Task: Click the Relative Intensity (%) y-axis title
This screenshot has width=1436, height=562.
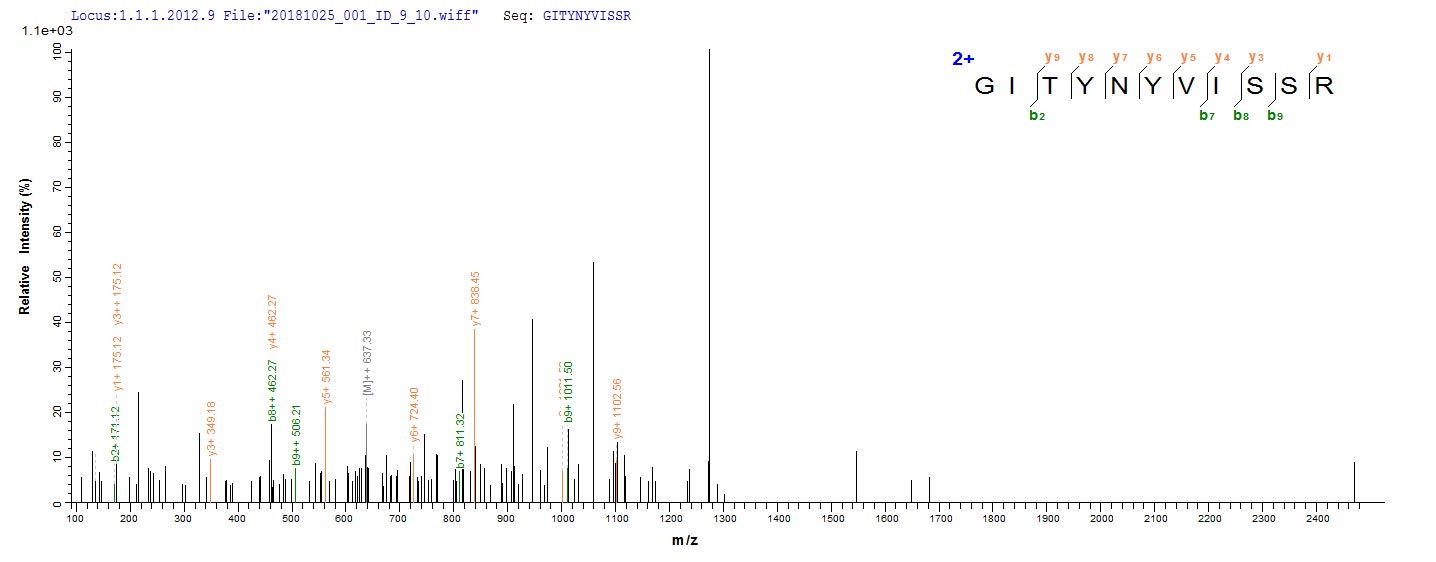Action: 24,256
